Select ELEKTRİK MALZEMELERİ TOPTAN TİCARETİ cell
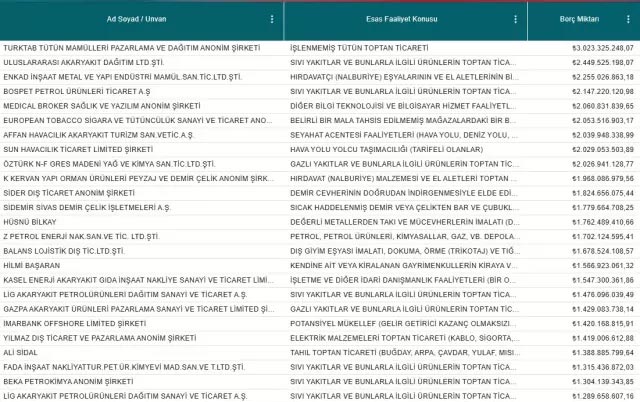The height and width of the screenshot is (402, 640). (405, 338)
